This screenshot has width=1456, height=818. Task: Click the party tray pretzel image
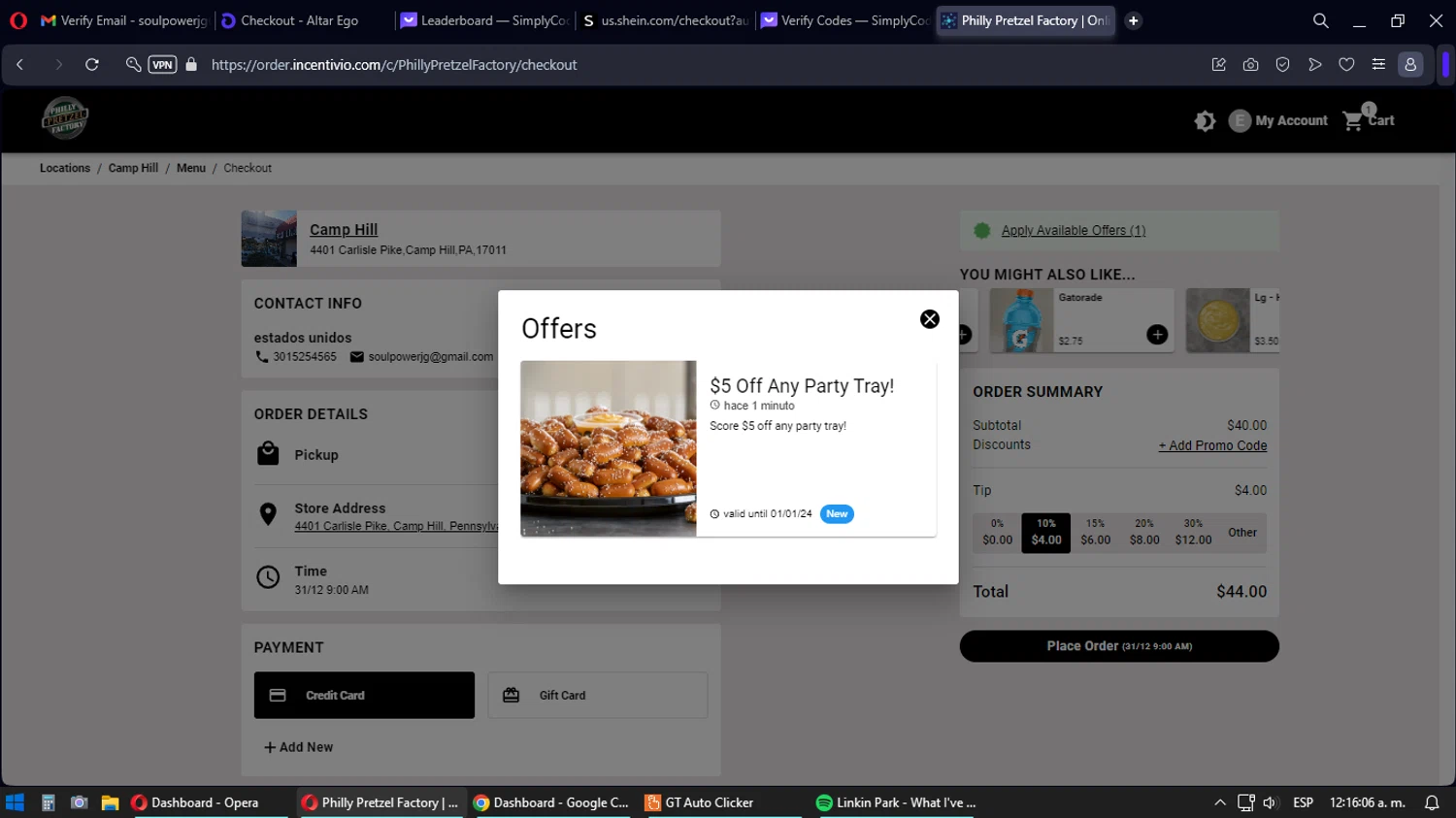(609, 448)
